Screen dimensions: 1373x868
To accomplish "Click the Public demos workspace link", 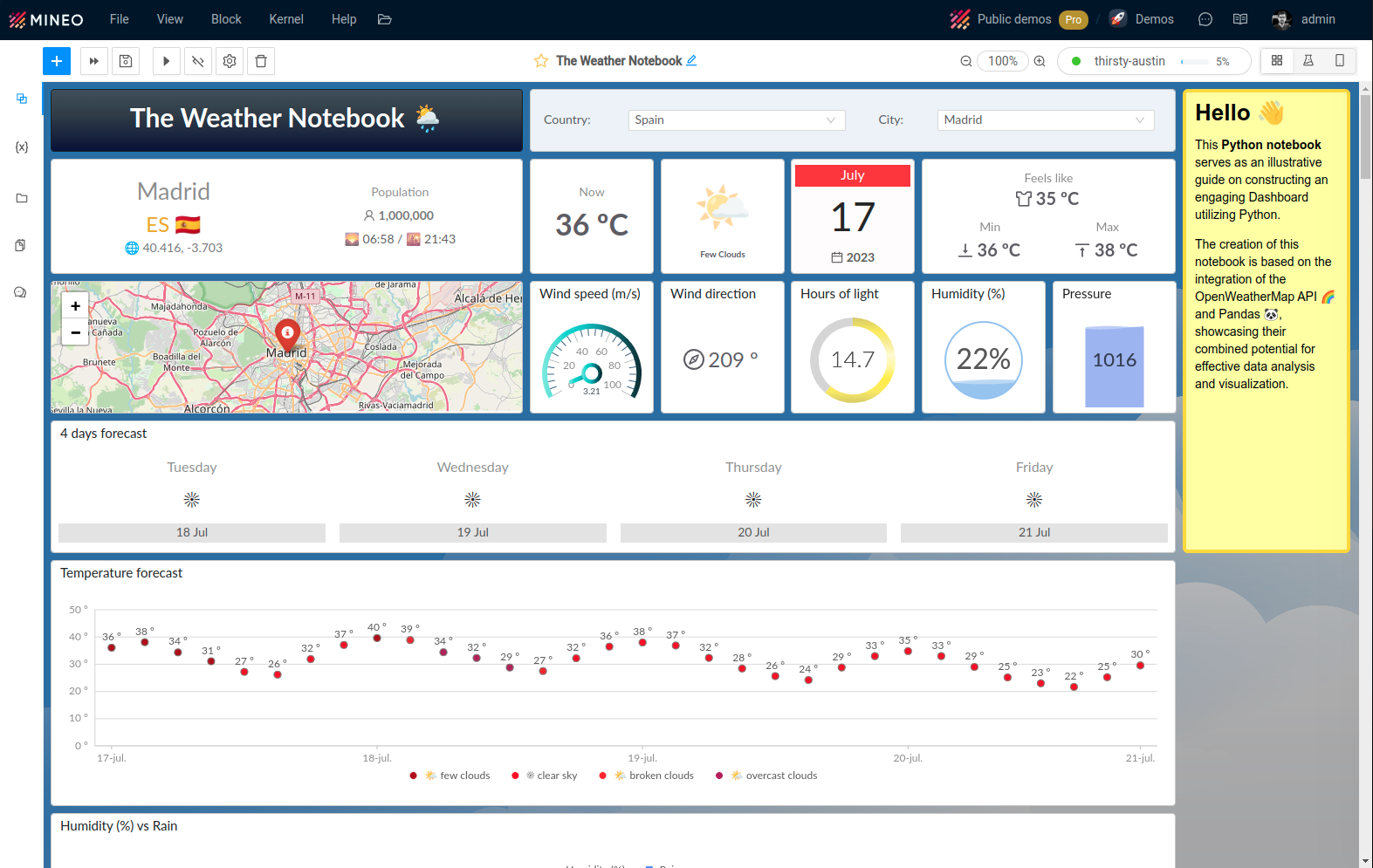I will point(1013,19).
